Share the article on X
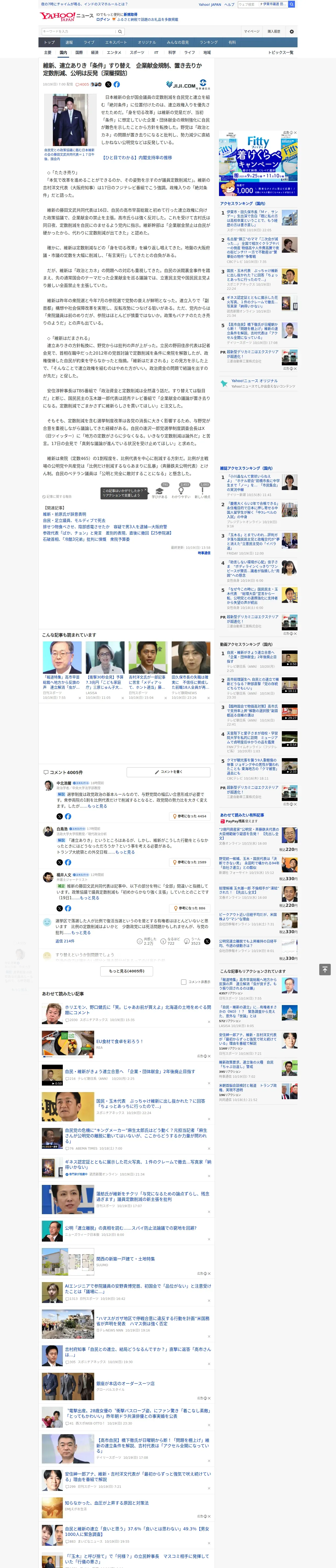Image resolution: width=336 pixels, height=1568 pixels. [109, 85]
